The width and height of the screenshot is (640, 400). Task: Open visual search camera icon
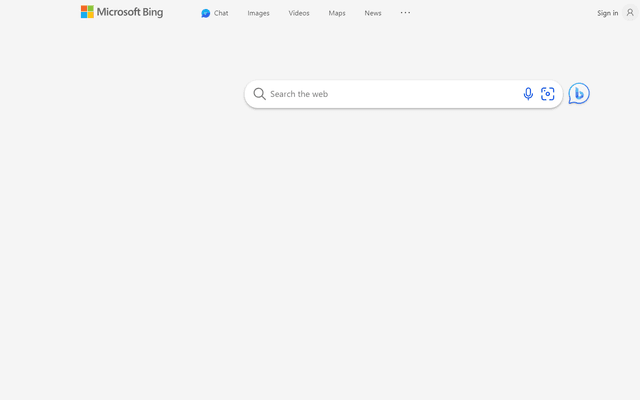tap(547, 94)
